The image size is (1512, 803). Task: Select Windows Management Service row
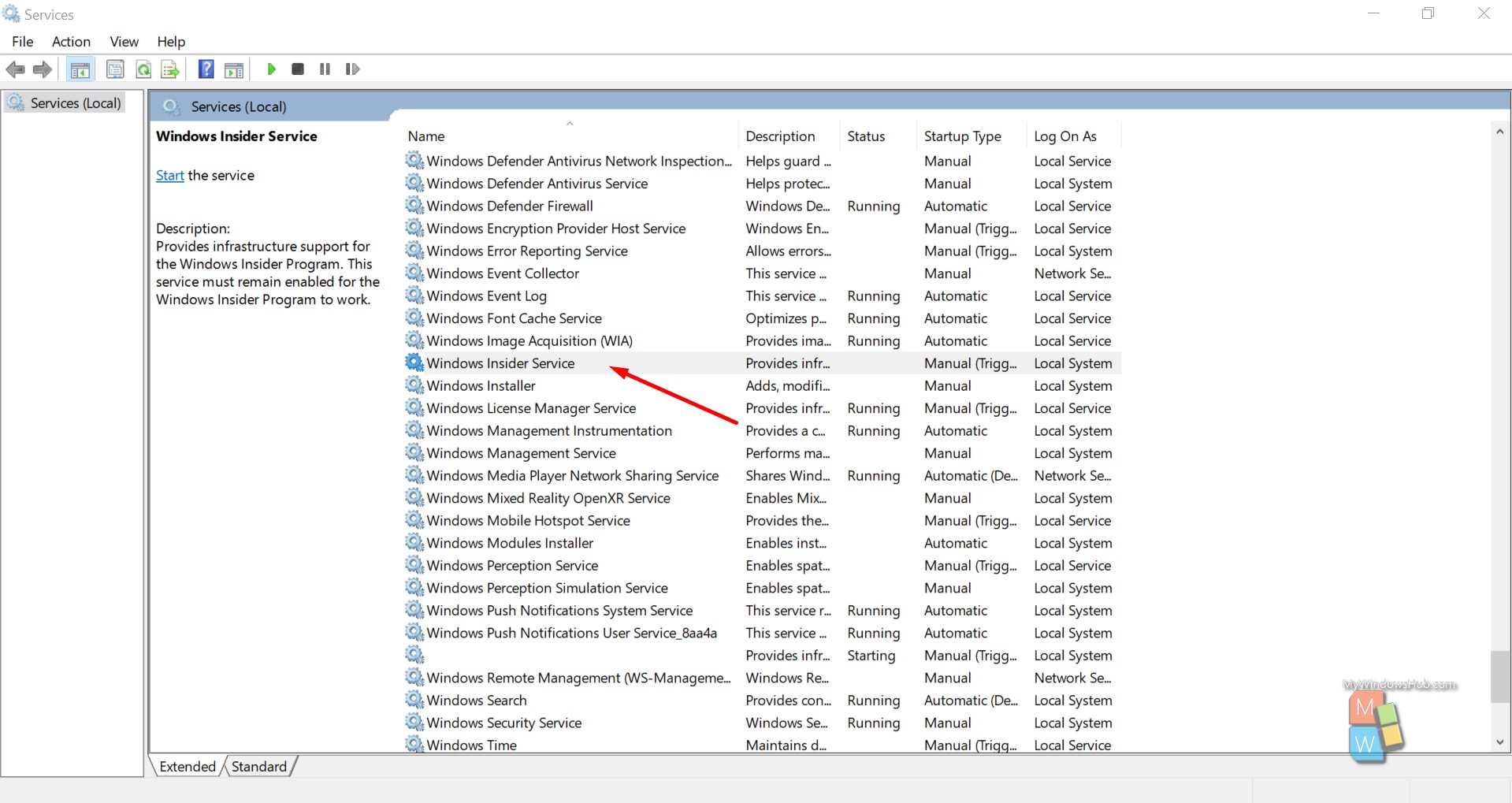[x=762, y=453]
